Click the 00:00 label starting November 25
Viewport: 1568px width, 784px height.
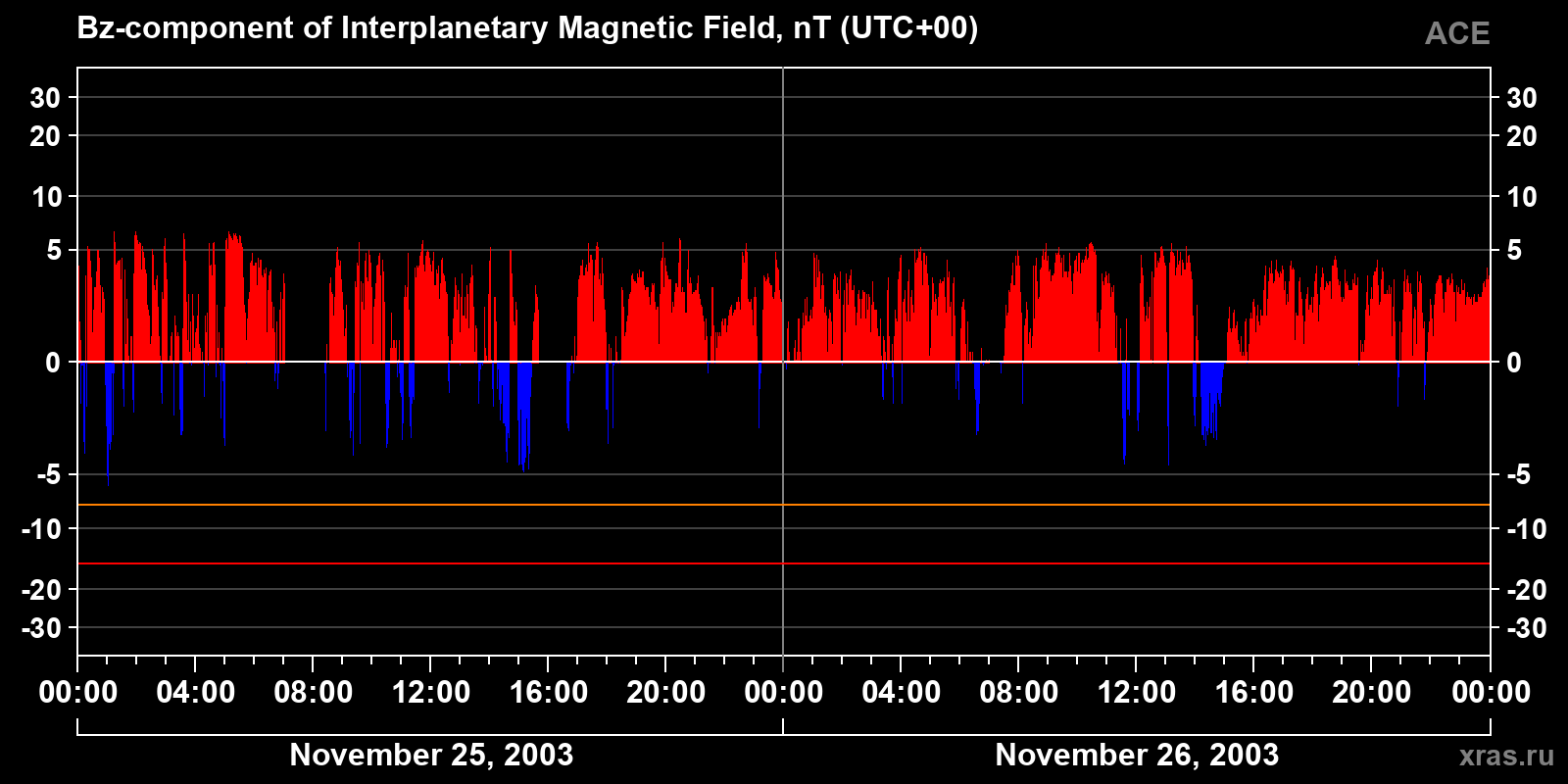pos(78,693)
